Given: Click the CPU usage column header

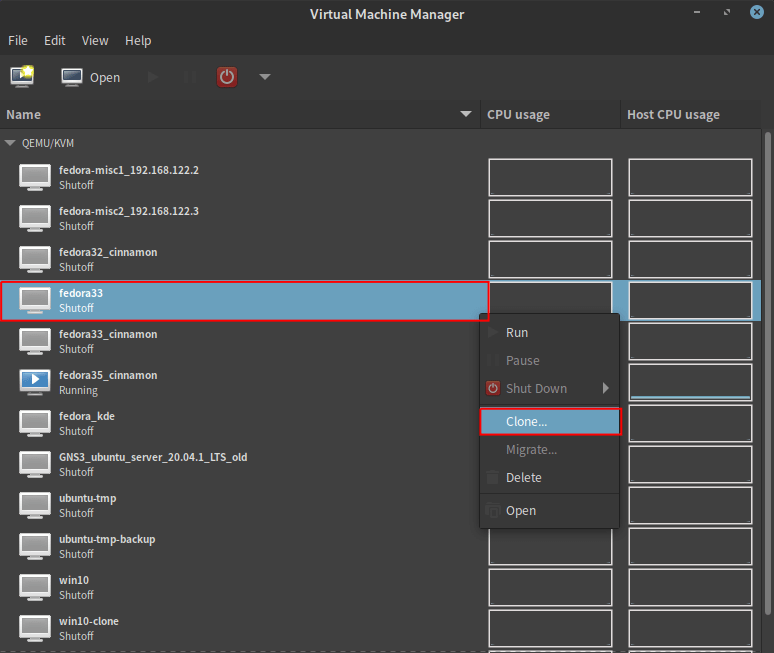Looking at the screenshot, I should (x=550, y=115).
